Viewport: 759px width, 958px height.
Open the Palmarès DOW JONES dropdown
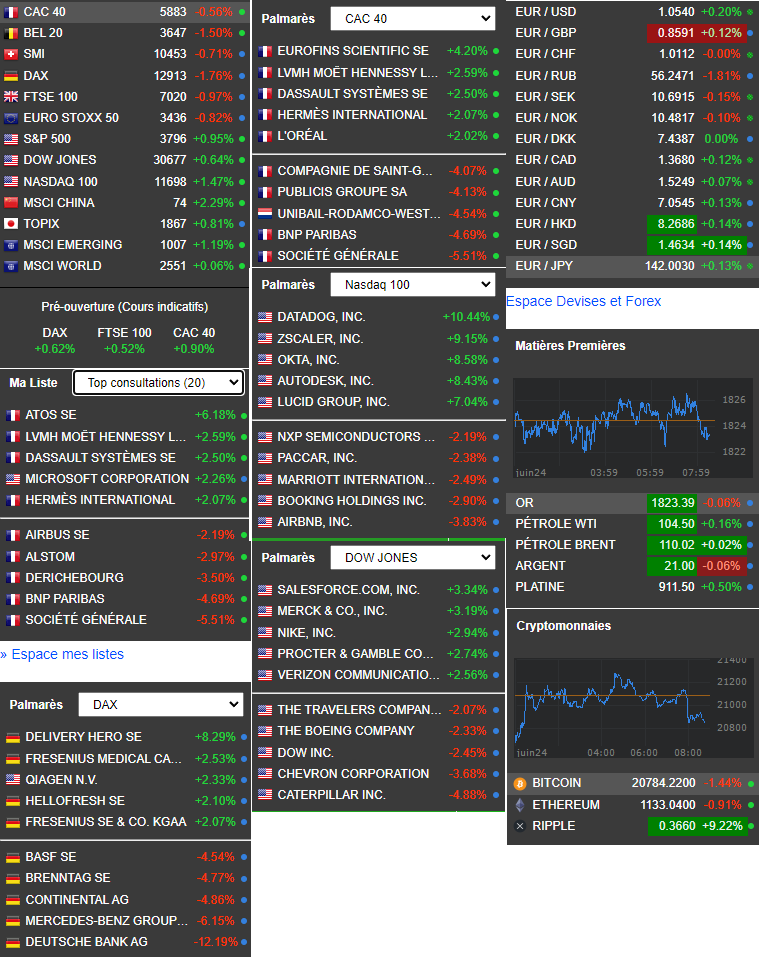tap(412, 557)
